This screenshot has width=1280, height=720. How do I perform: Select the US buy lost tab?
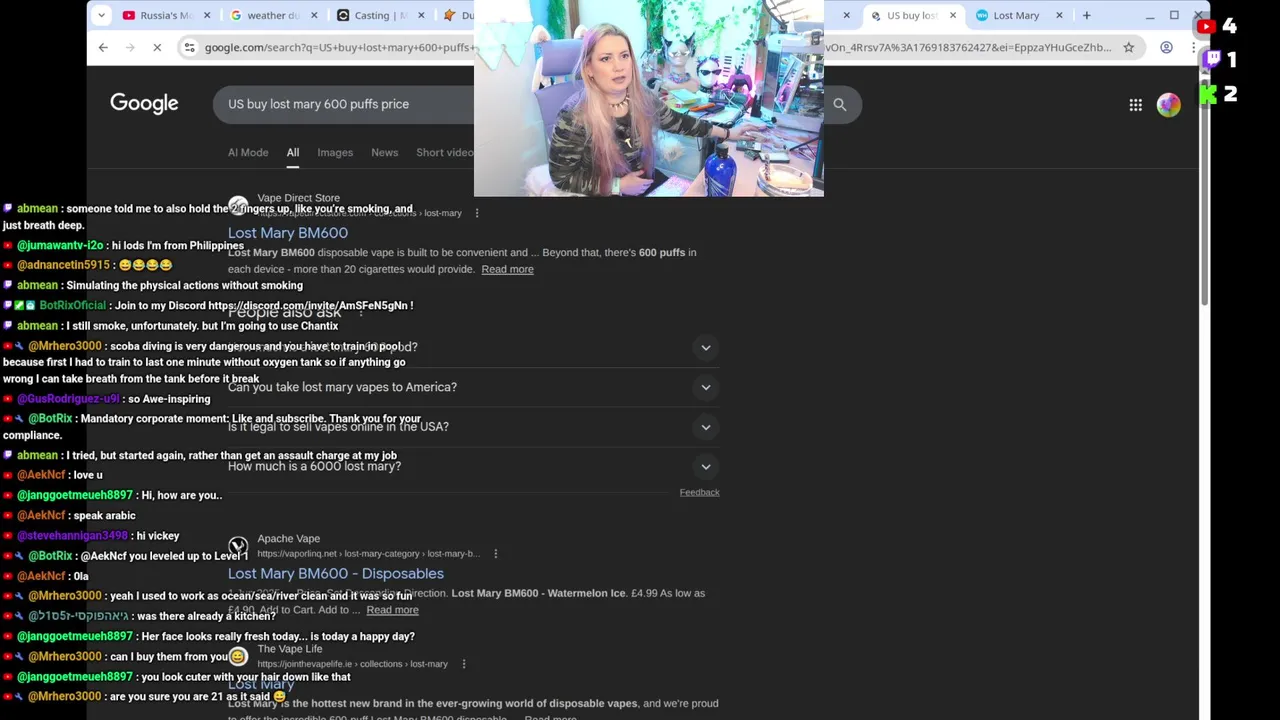pos(911,15)
